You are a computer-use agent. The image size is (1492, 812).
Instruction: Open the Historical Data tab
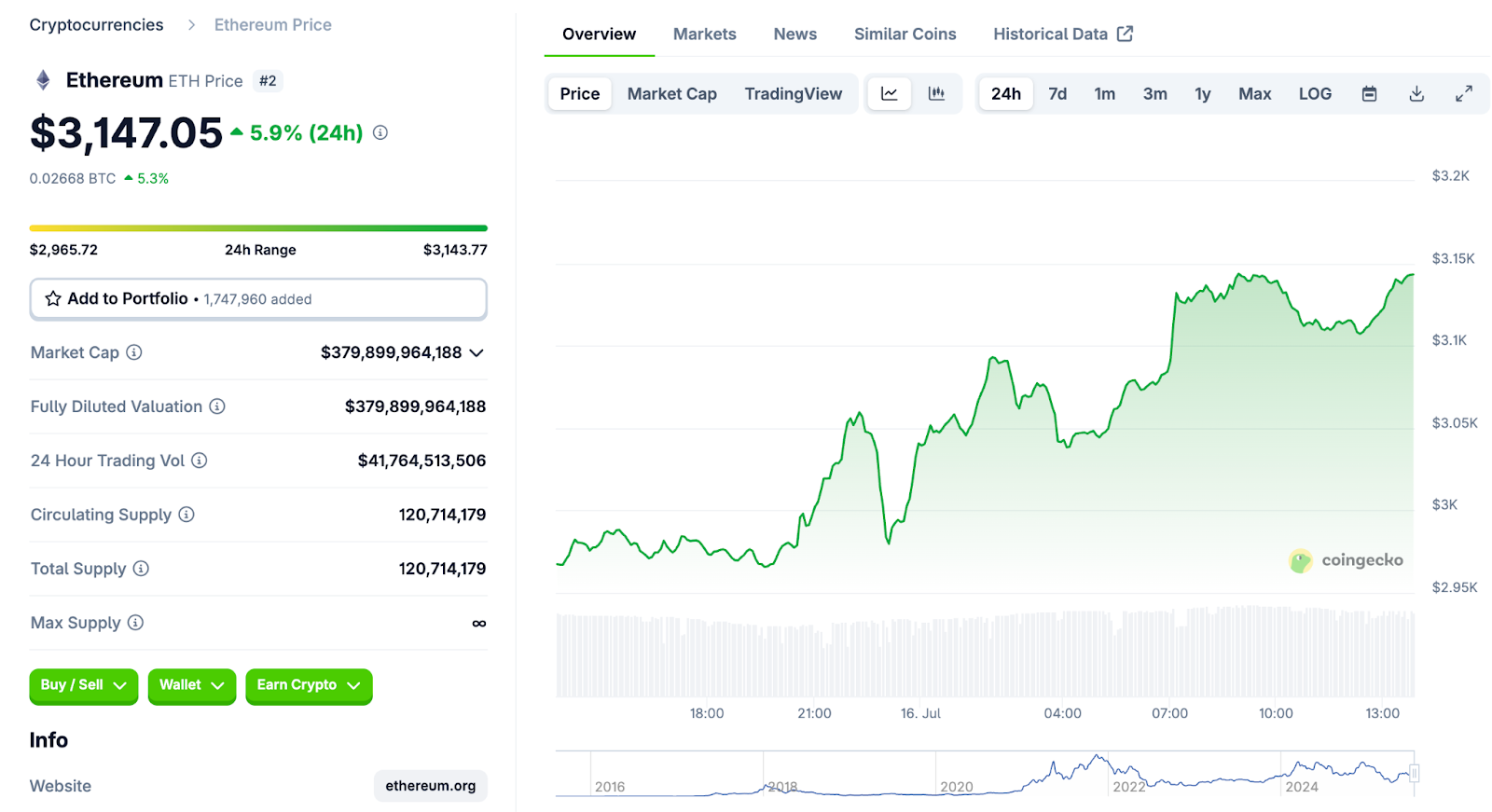pyautogui.click(x=1063, y=34)
